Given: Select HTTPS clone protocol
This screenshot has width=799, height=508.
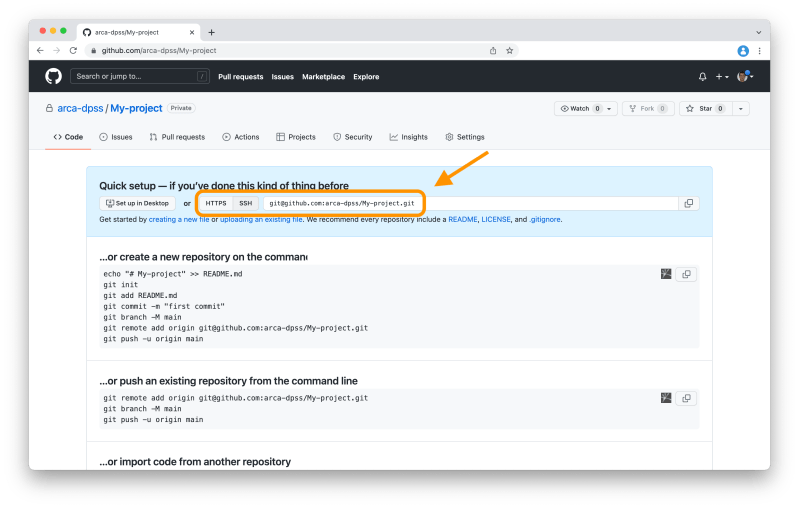Looking at the screenshot, I should pyautogui.click(x=216, y=203).
